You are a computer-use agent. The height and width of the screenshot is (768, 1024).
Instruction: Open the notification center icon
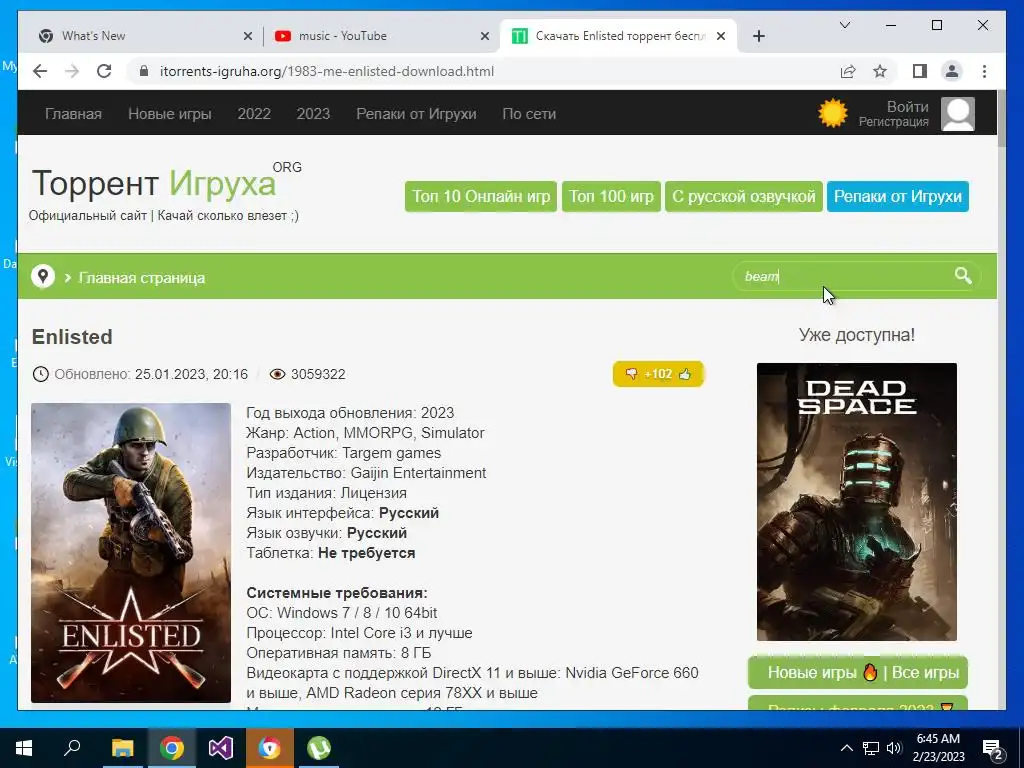click(993, 749)
